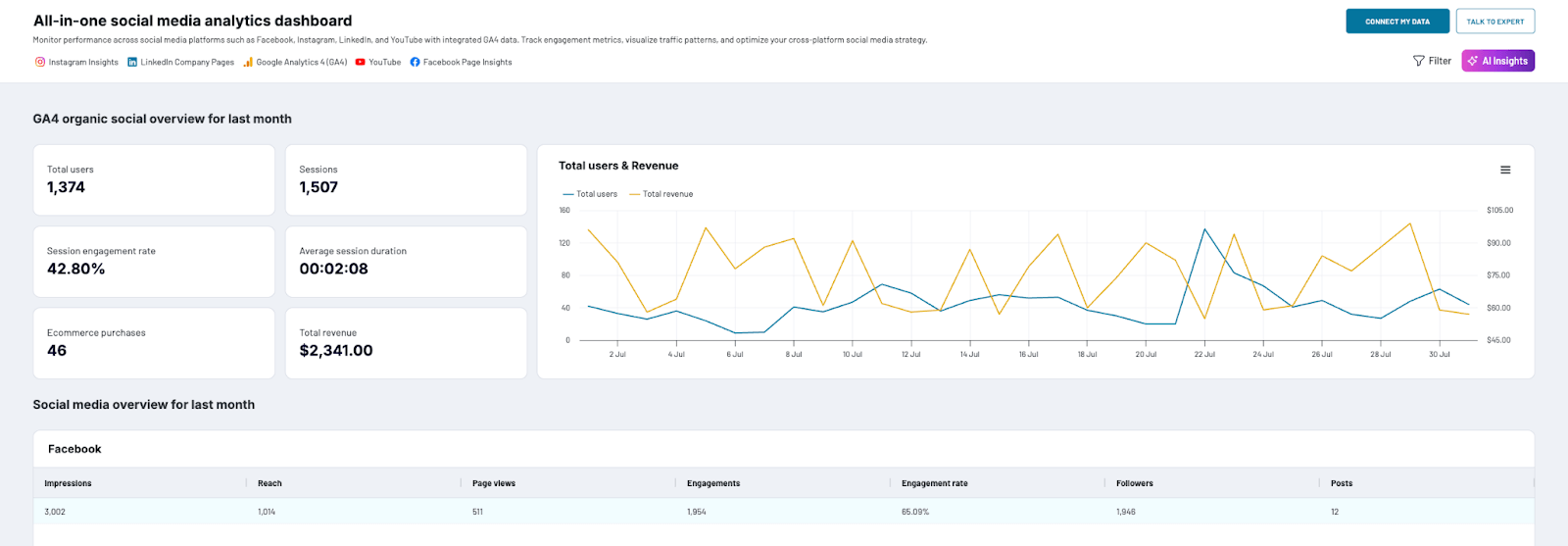Click the LinkedIn Company Pages icon
The image size is (1568, 546).
132,62
